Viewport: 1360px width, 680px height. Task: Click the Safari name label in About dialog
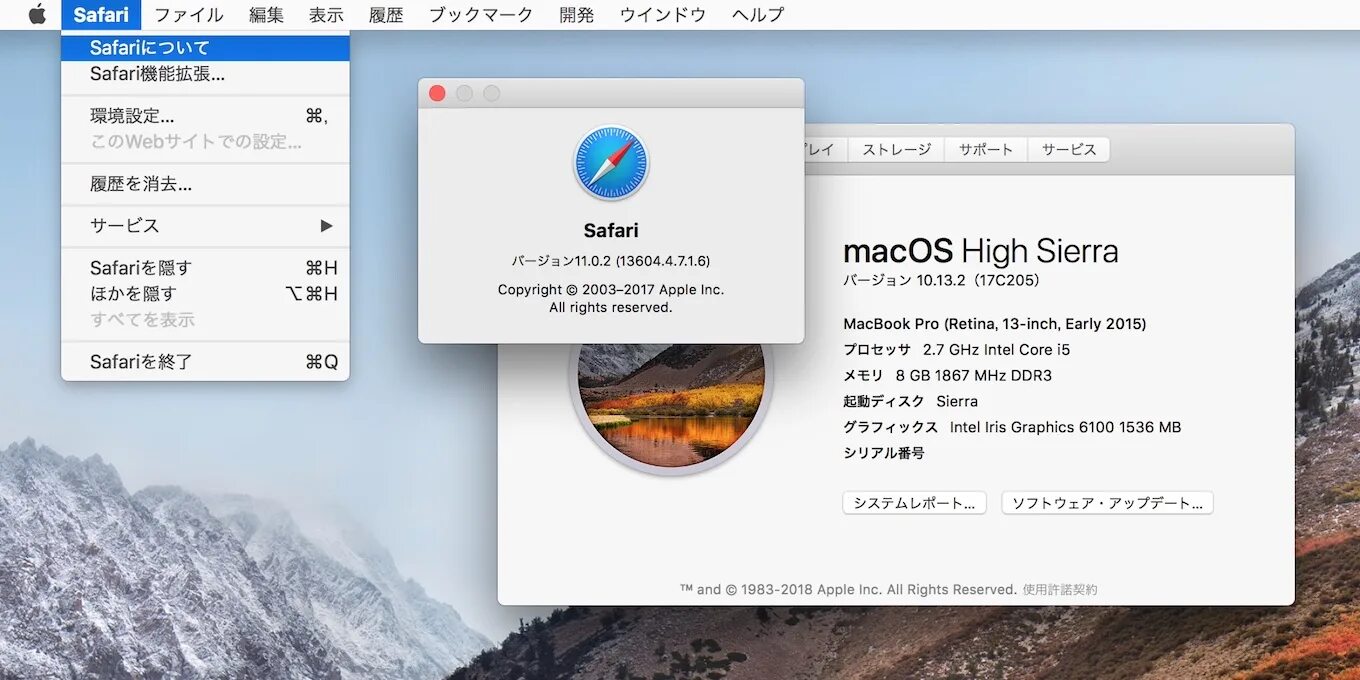pyautogui.click(x=611, y=231)
